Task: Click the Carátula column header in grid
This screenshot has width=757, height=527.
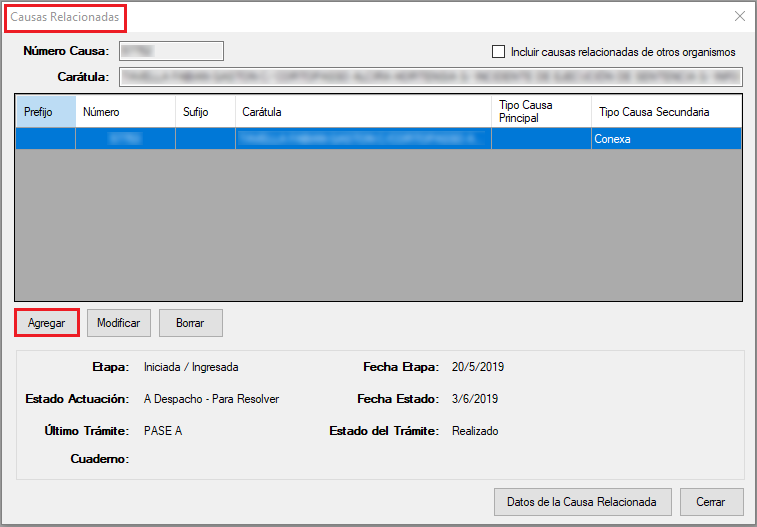Action: pyautogui.click(x=363, y=112)
